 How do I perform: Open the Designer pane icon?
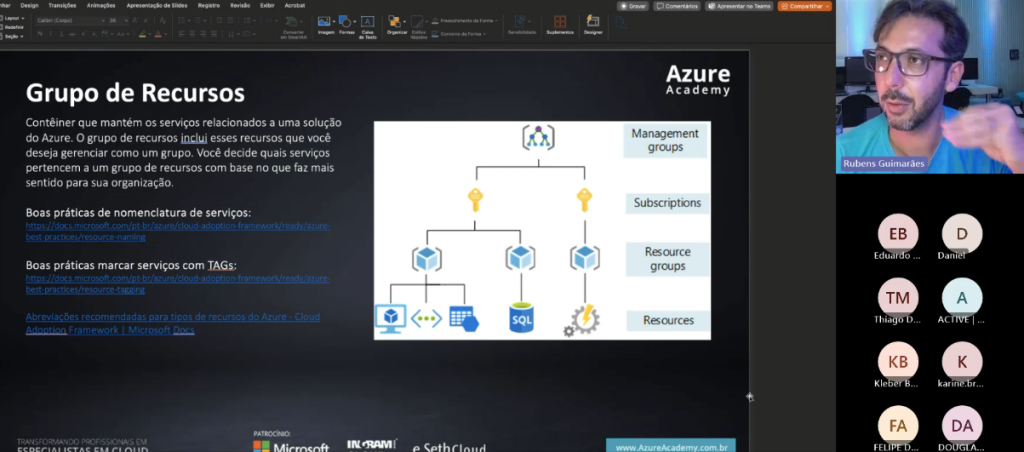(x=593, y=23)
